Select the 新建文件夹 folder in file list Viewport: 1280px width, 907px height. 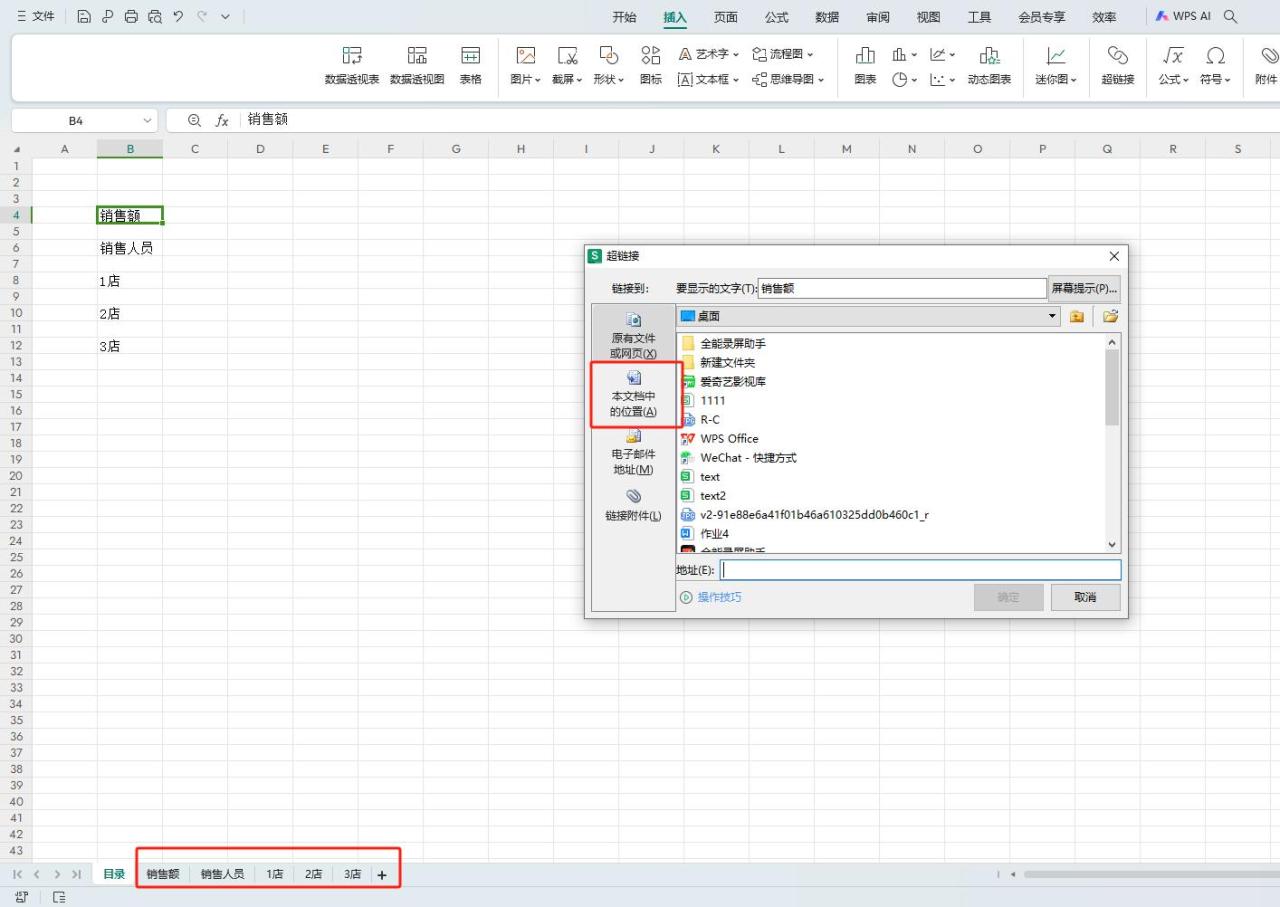tap(727, 362)
